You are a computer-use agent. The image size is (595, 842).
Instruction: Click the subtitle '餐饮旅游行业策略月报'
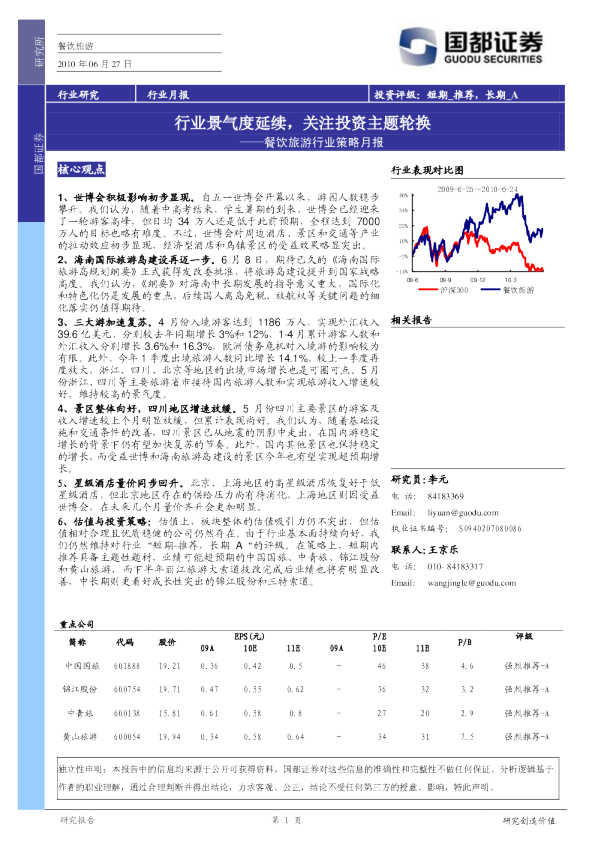point(324,142)
